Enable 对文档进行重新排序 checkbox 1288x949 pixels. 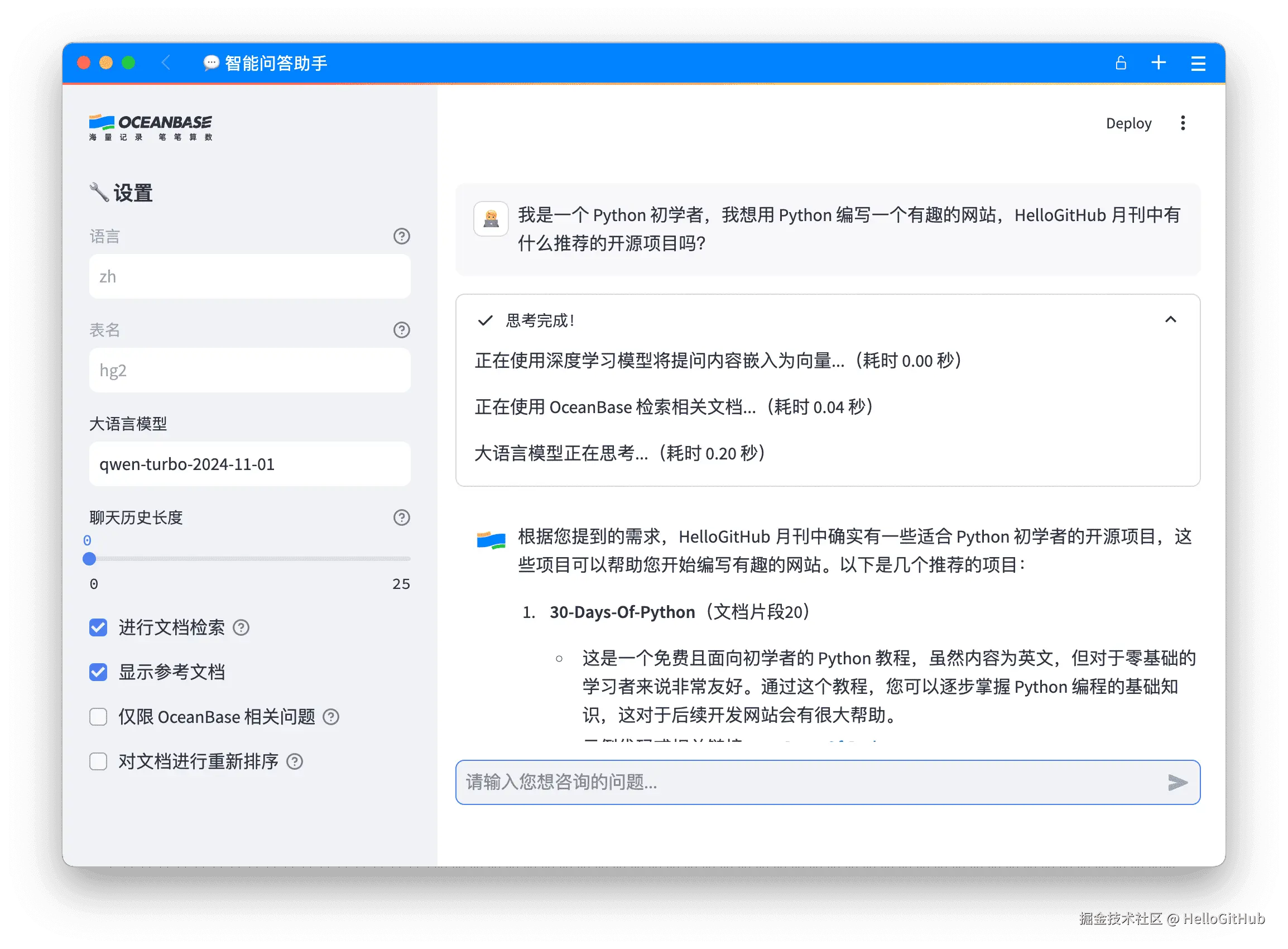(98, 761)
